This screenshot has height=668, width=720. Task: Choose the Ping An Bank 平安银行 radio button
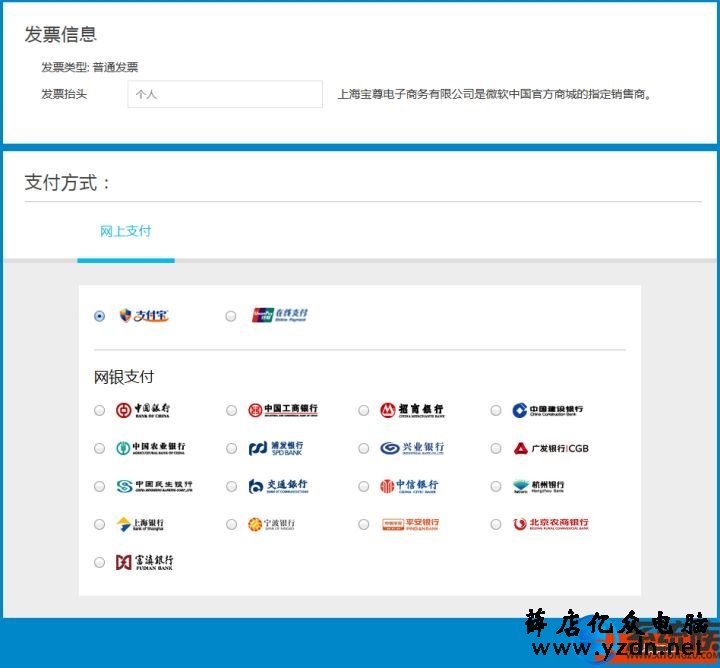click(364, 524)
